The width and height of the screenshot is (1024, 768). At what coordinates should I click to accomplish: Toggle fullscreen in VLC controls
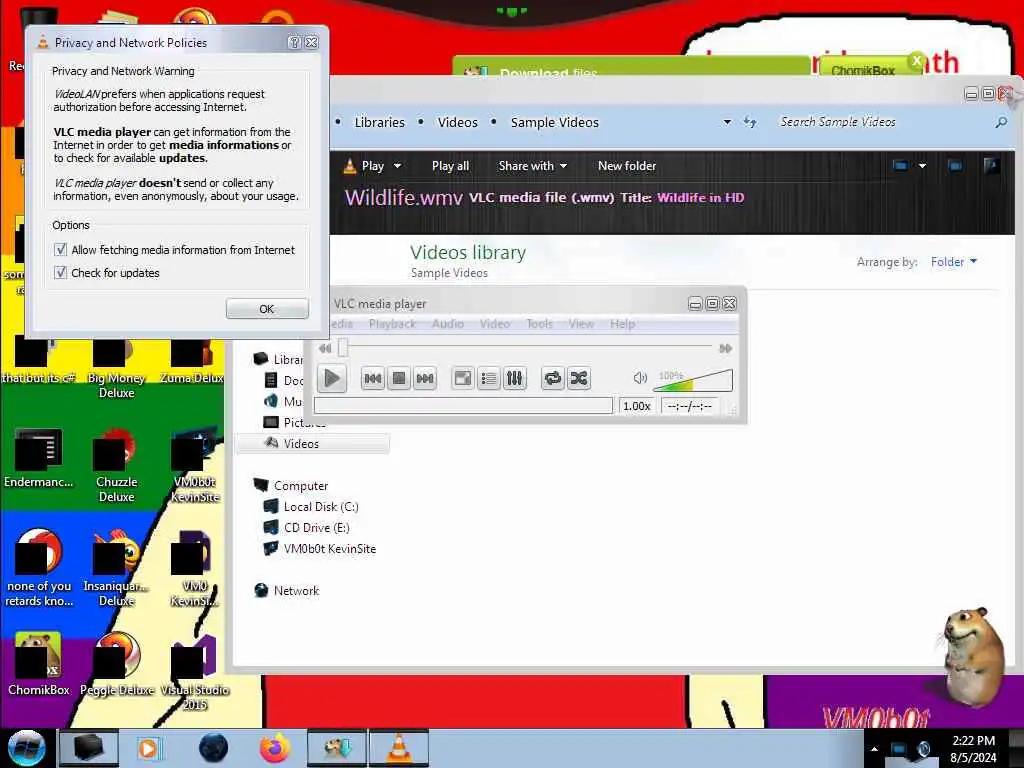[x=462, y=378]
